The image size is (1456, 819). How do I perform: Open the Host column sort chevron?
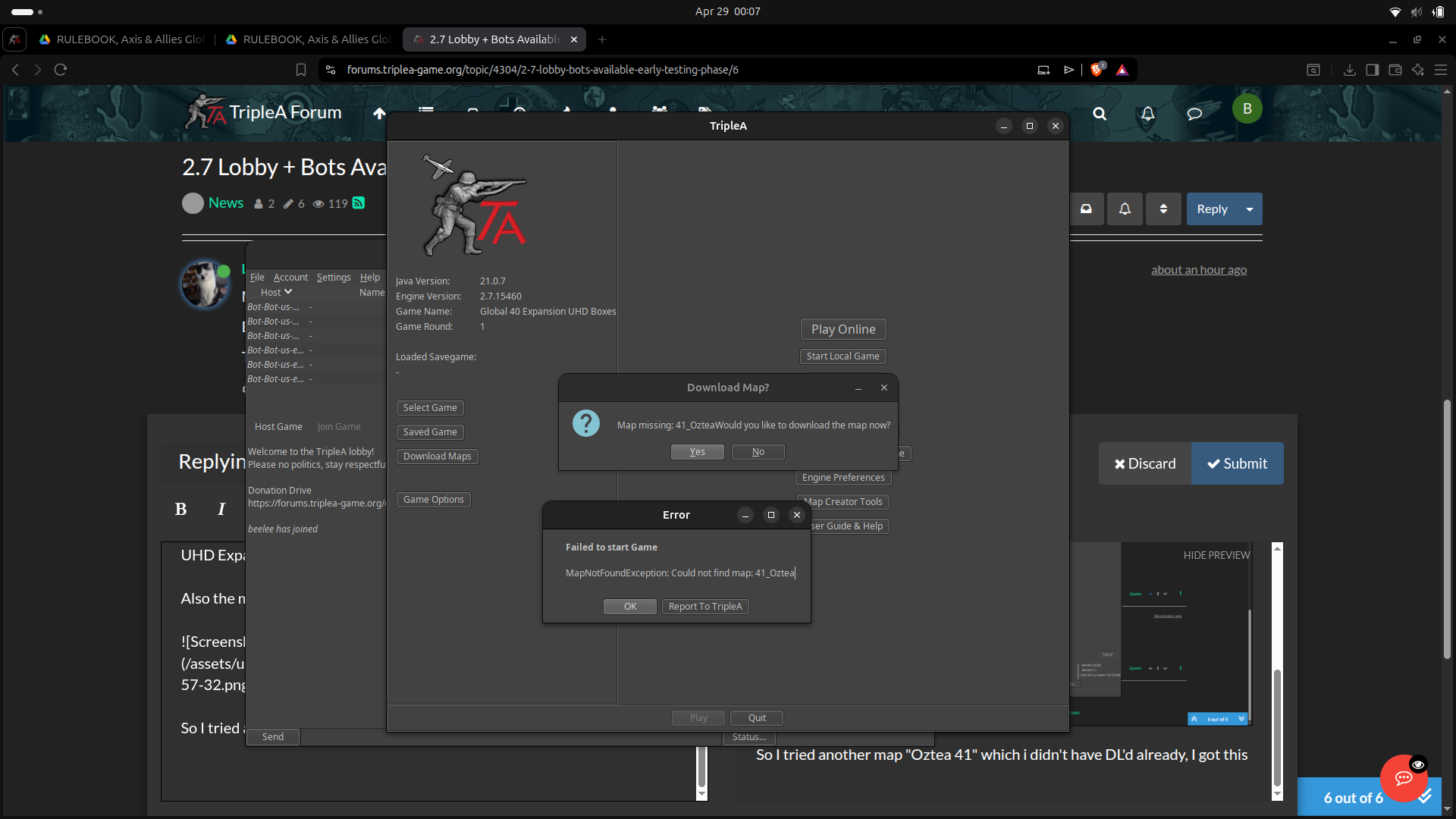click(x=287, y=292)
